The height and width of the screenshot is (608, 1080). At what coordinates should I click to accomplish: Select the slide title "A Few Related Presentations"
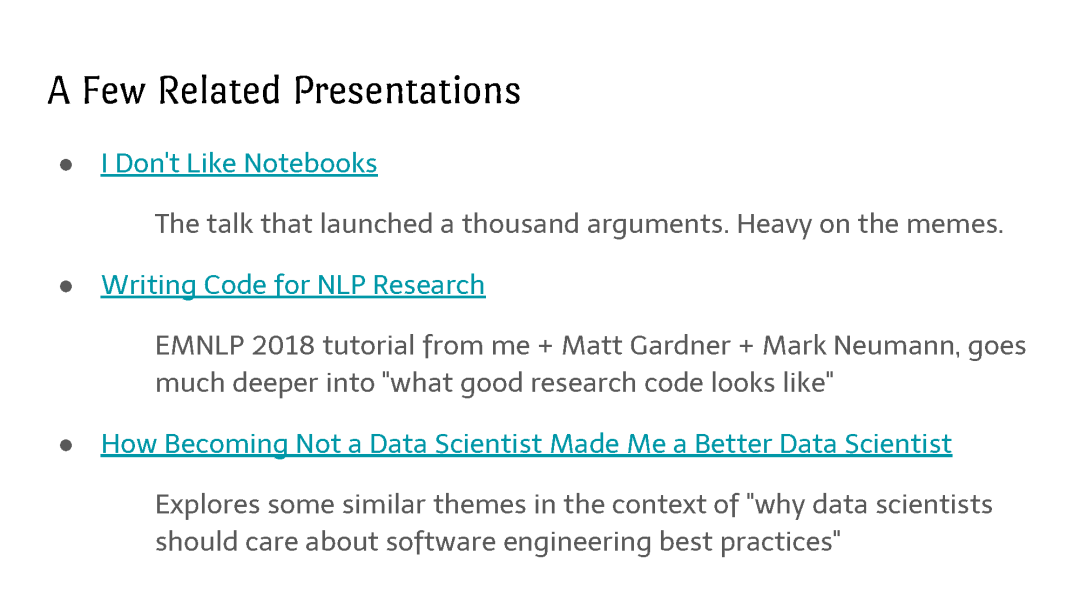tap(284, 91)
